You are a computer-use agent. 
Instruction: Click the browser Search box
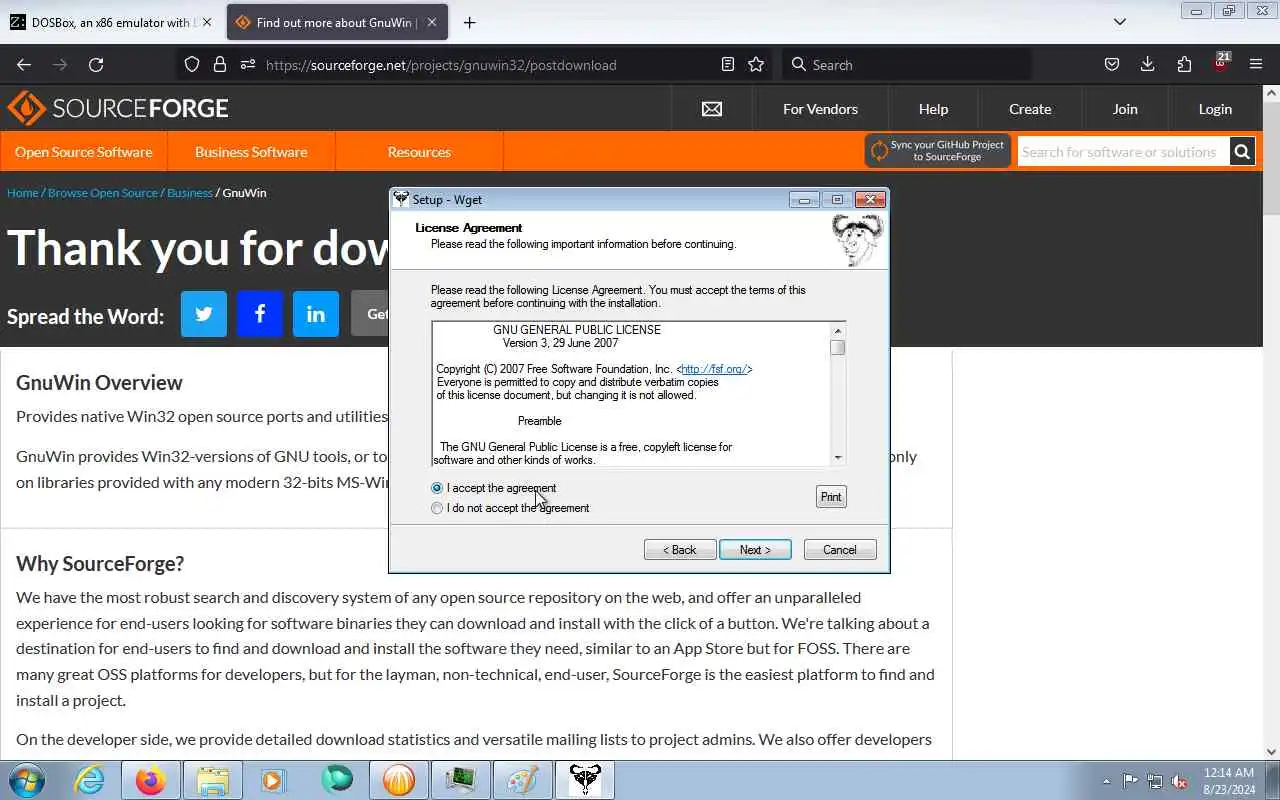[x=907, y=64]
